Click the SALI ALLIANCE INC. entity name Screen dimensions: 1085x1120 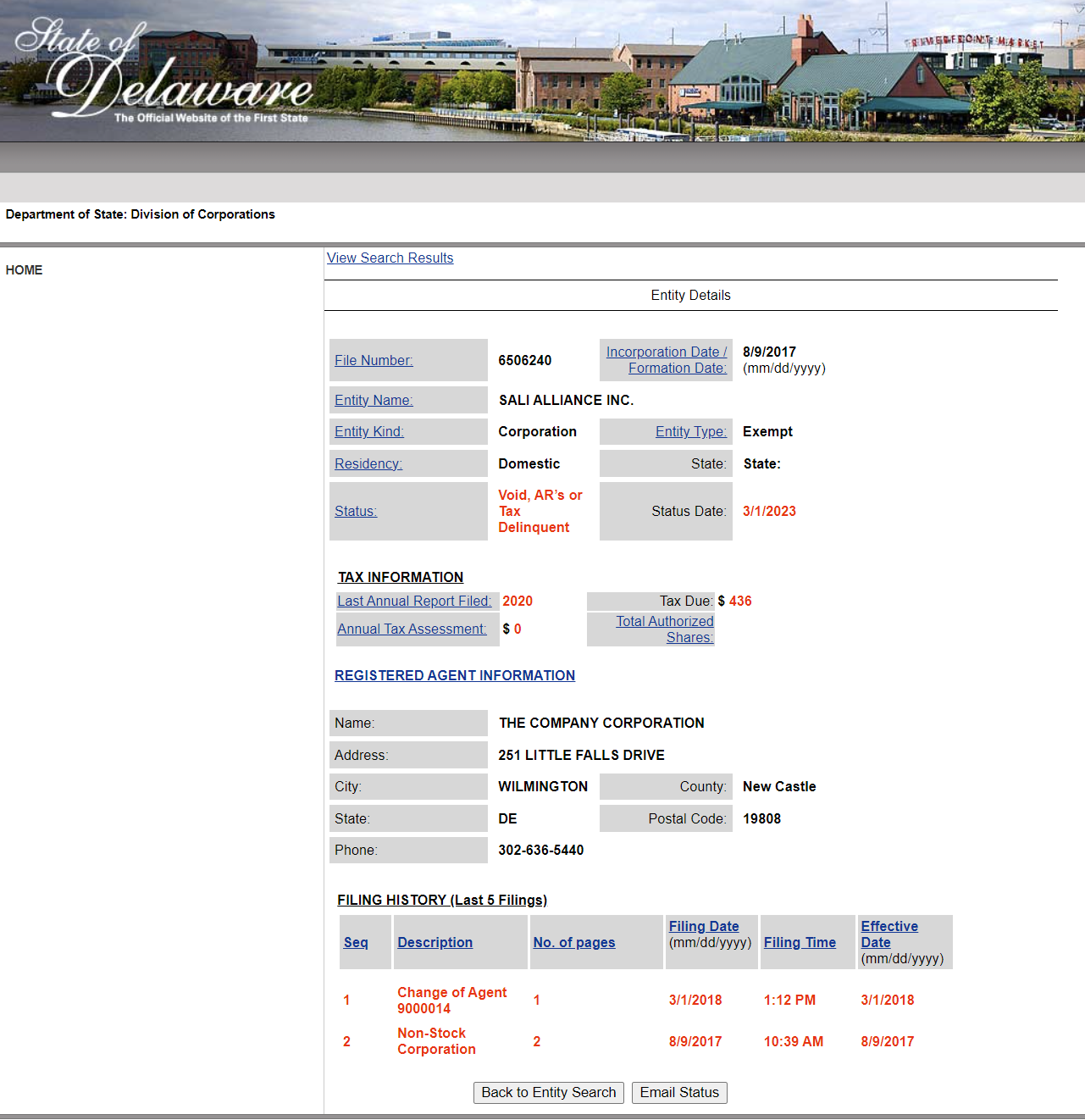pos(566,400)
